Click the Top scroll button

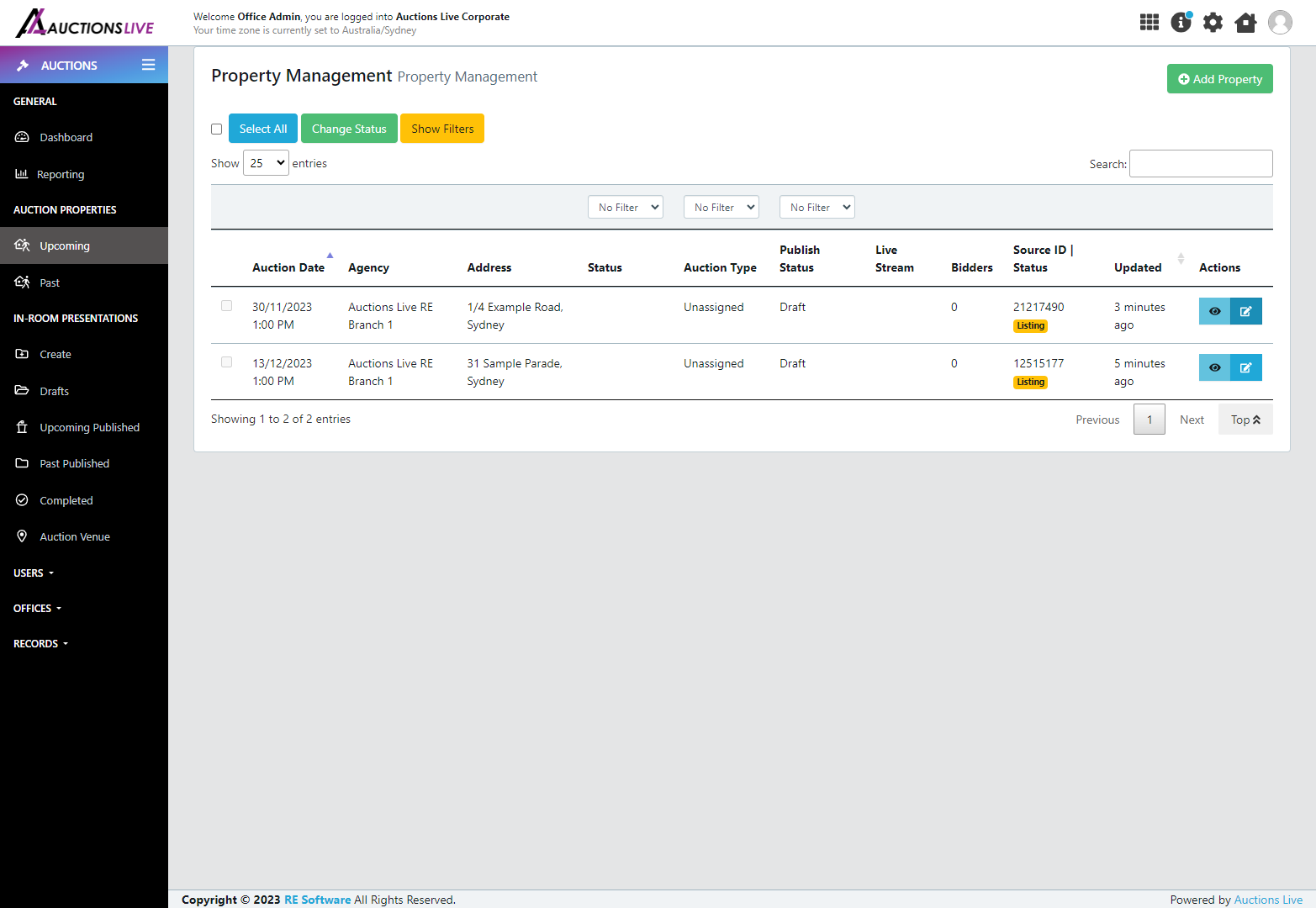coord(1245,420)
